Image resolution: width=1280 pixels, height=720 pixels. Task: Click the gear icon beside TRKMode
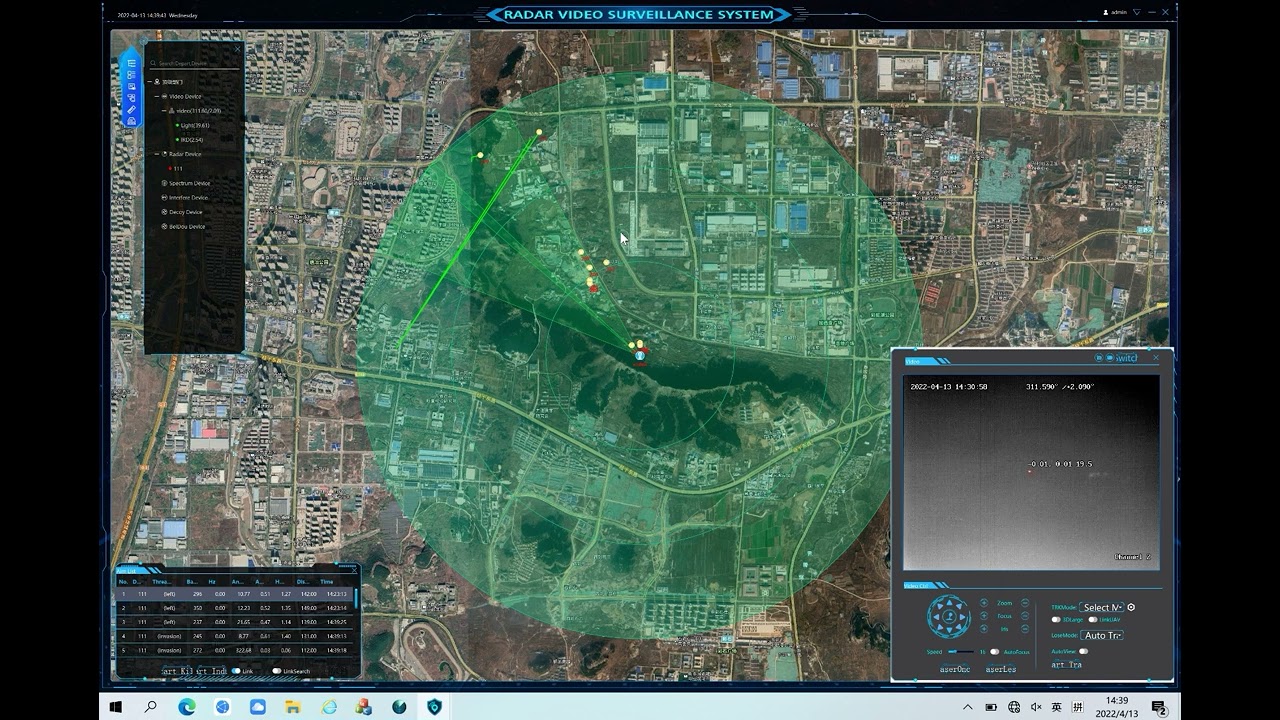[x=1131, y=607]
